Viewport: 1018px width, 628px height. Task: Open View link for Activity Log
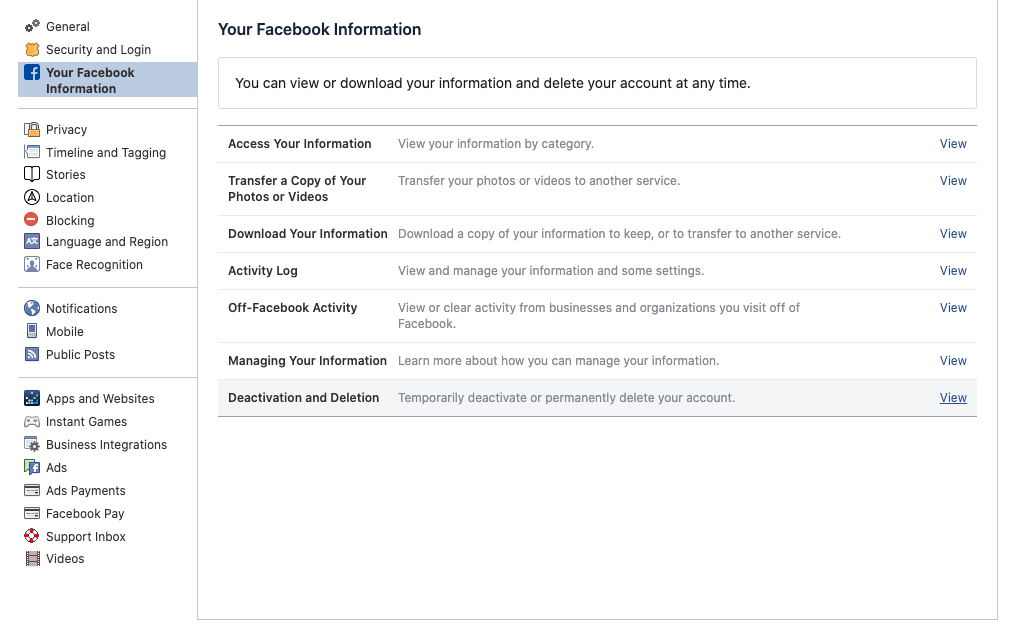point(952,270)
